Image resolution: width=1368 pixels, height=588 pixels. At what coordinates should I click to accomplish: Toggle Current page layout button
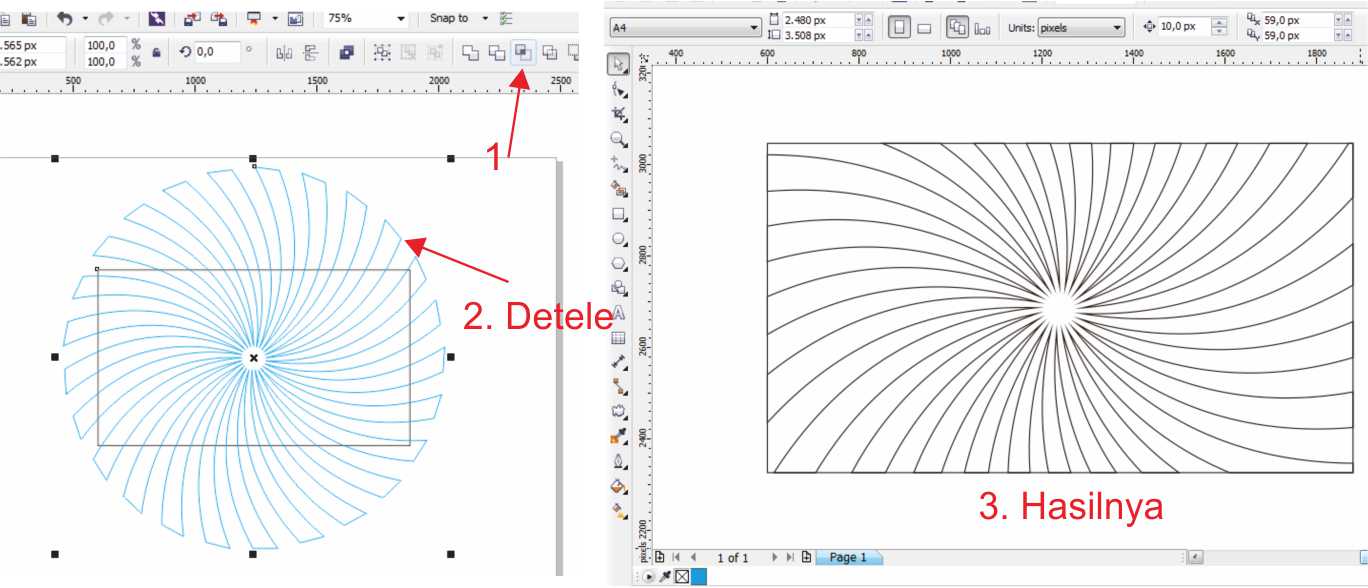[x=983, y=28]
